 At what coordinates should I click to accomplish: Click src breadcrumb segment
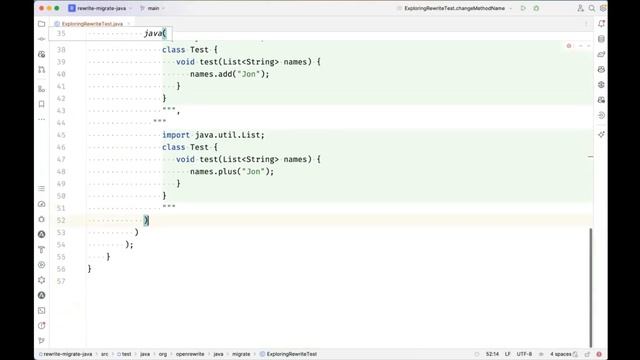pos(104,354)
